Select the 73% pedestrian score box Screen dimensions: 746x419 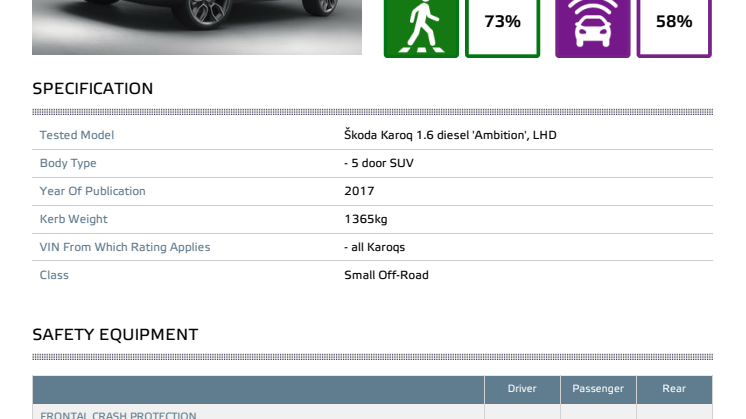click(502, 28)
